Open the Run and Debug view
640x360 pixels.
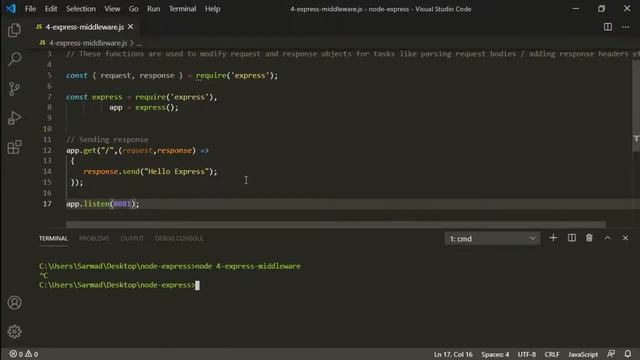pyautogui.click(x=14, y=118)
